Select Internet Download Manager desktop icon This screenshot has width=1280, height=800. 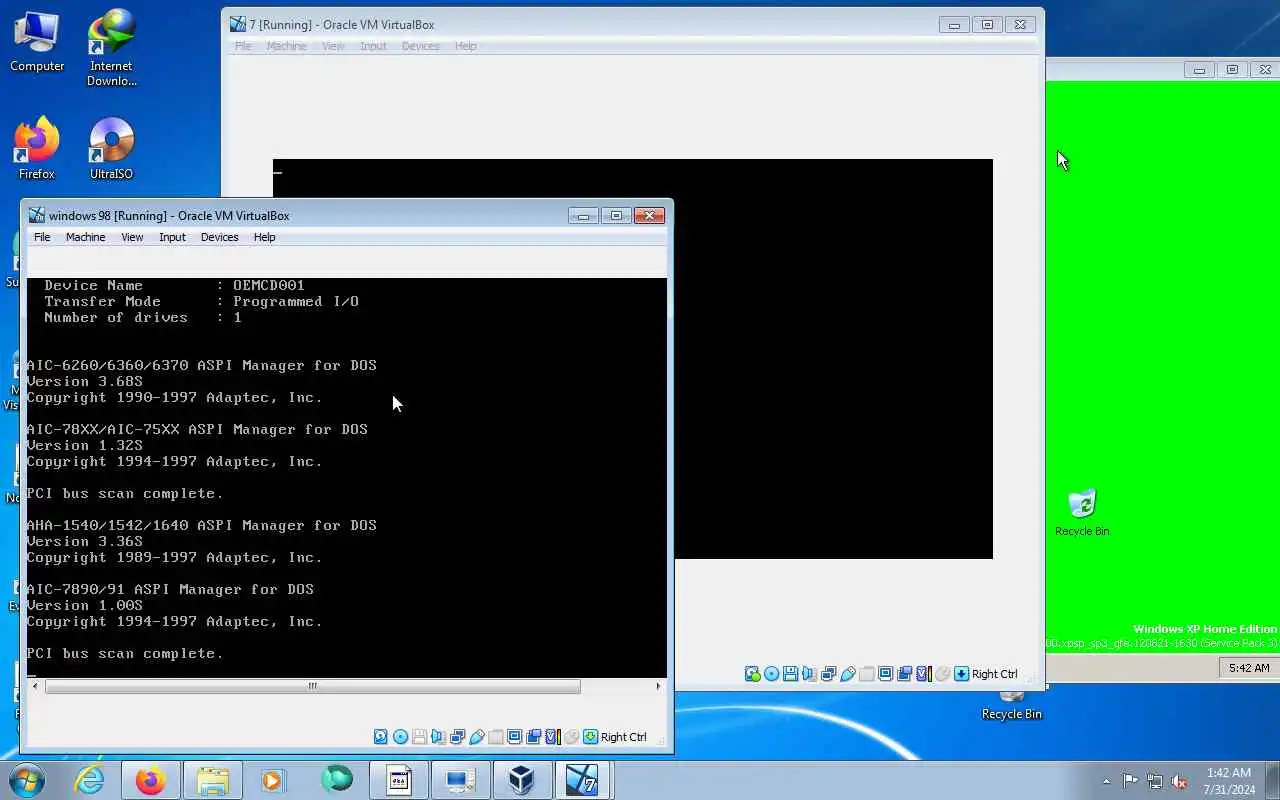tap(111, 48)
